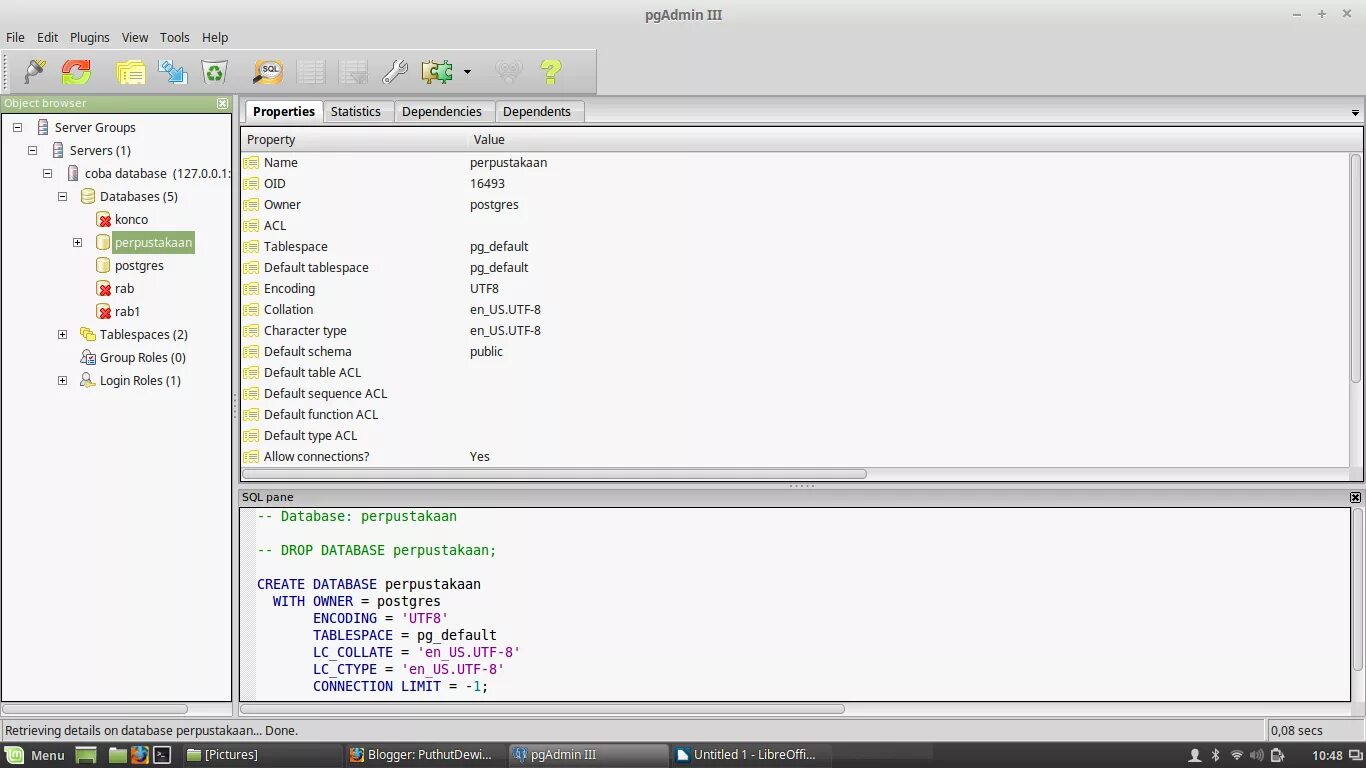Switch to Blogger browser window in taskbar

click(421, 755)
